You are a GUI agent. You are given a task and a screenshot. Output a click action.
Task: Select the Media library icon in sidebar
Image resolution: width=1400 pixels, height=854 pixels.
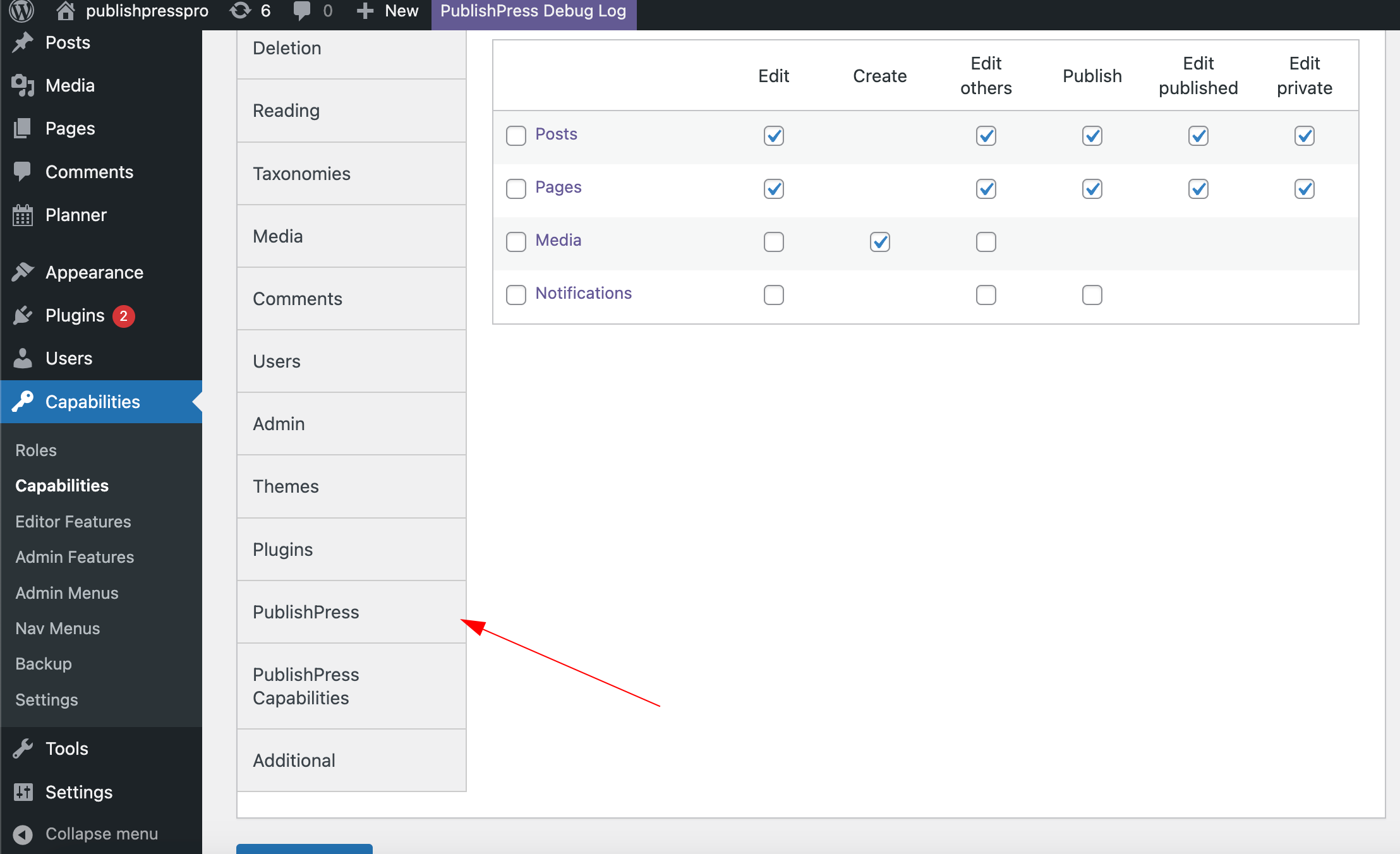[x=23, y=85]
